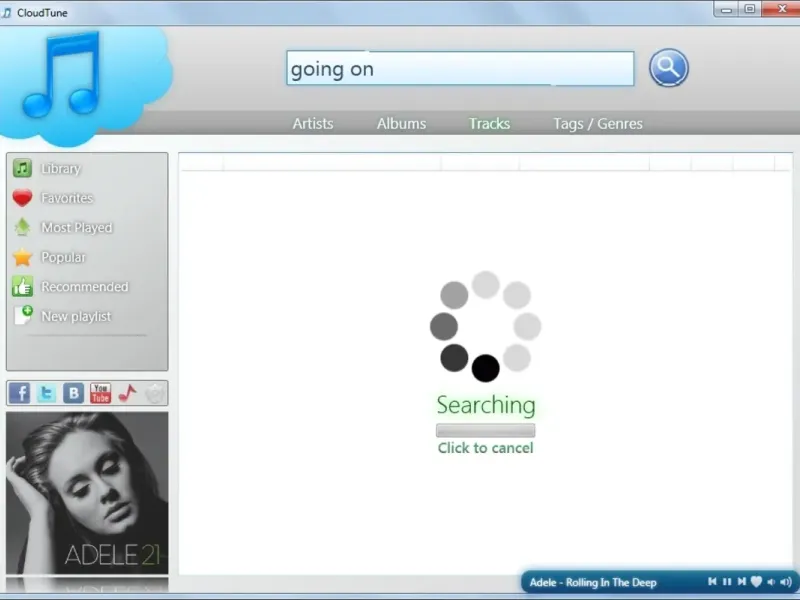Click the Adele 21 album cover
800x600 pixels.
(x=87, y=493)
